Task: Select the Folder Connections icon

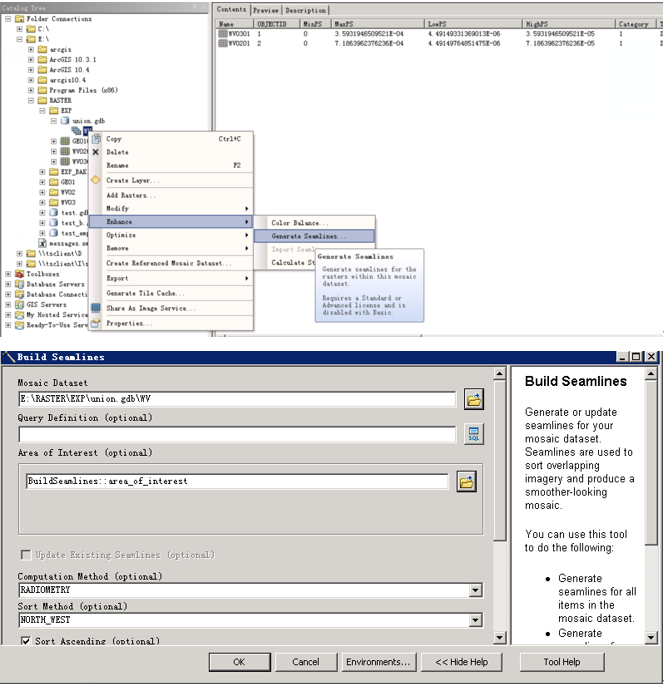Action: coord(19,19)
